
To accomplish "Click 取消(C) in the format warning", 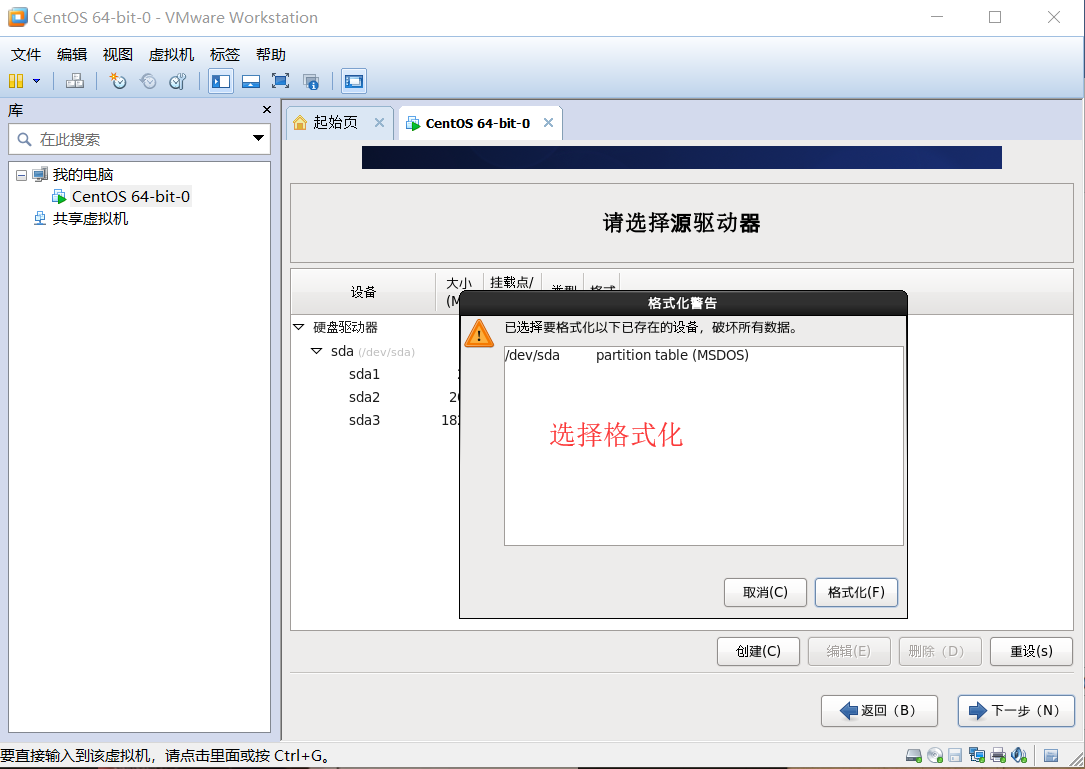I will 765,592.
